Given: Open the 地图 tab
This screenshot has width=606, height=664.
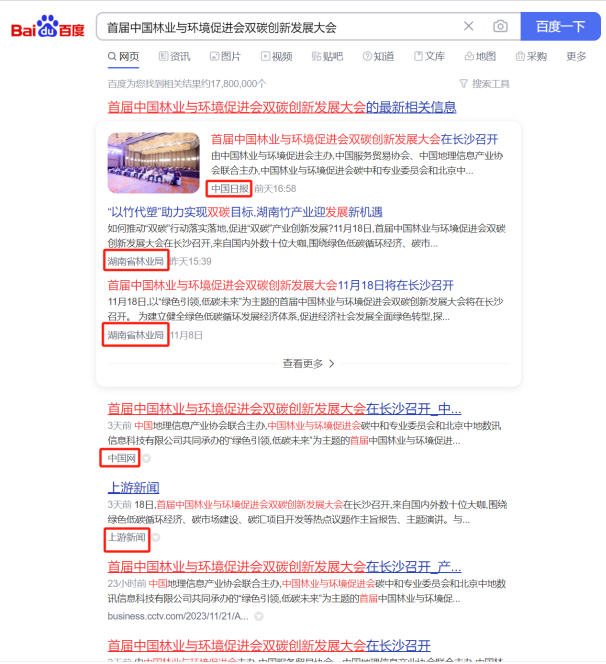Looking at the screenshot, I should click(480, 56).
